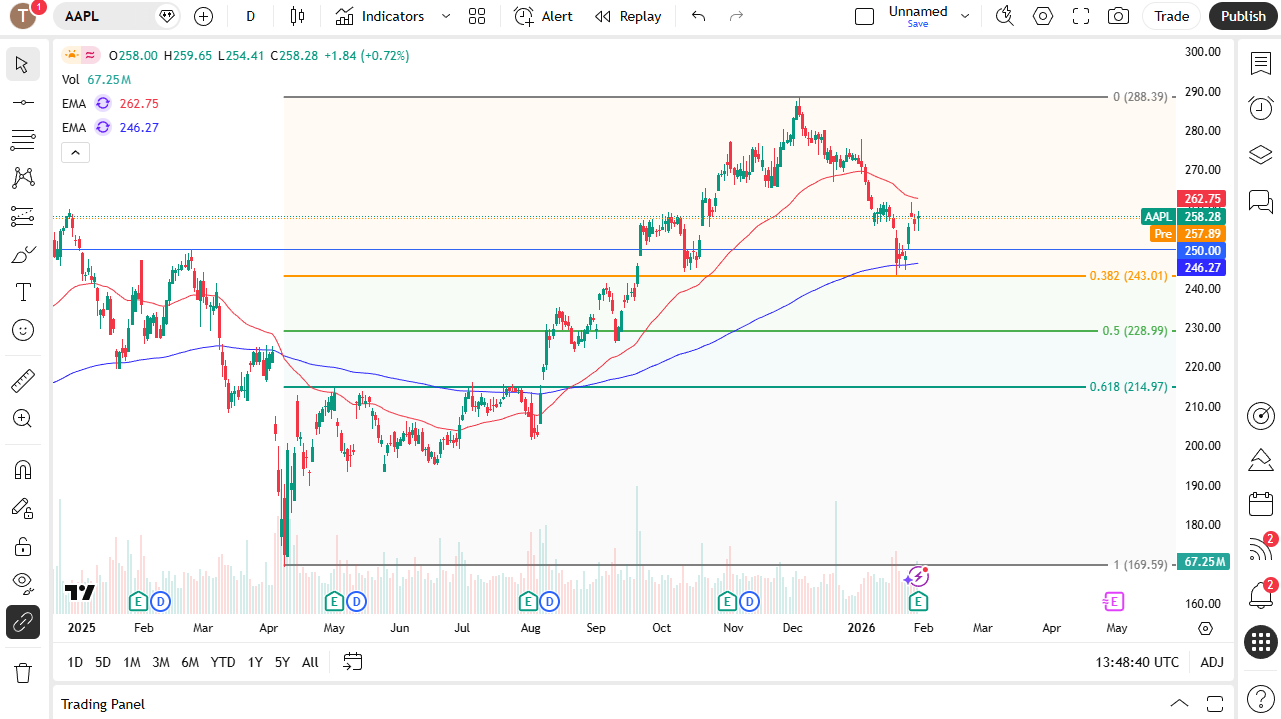Viewport: 1281px width, 719px height.
Task: Open the D interval selector
Action: coord(250,16)
